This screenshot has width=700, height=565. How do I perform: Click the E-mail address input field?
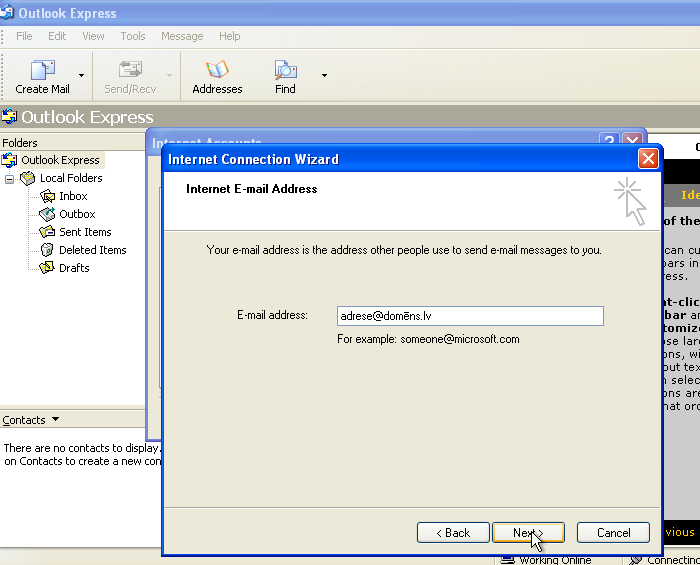pos(470,316)
